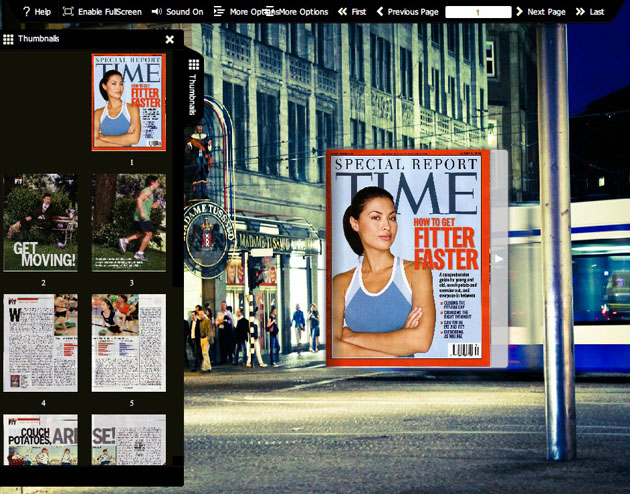630x494 pixels.
Task: Click the double left arrow First icon
Action: pos(342,12)
